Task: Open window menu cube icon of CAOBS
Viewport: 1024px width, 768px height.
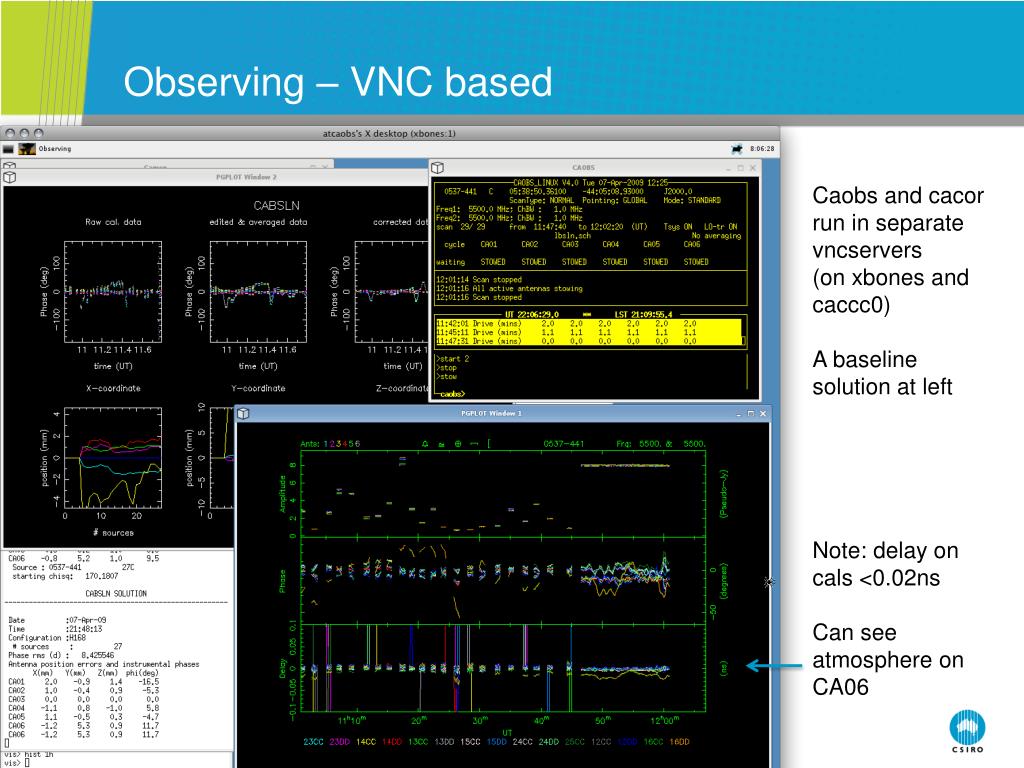Action: 438,168
